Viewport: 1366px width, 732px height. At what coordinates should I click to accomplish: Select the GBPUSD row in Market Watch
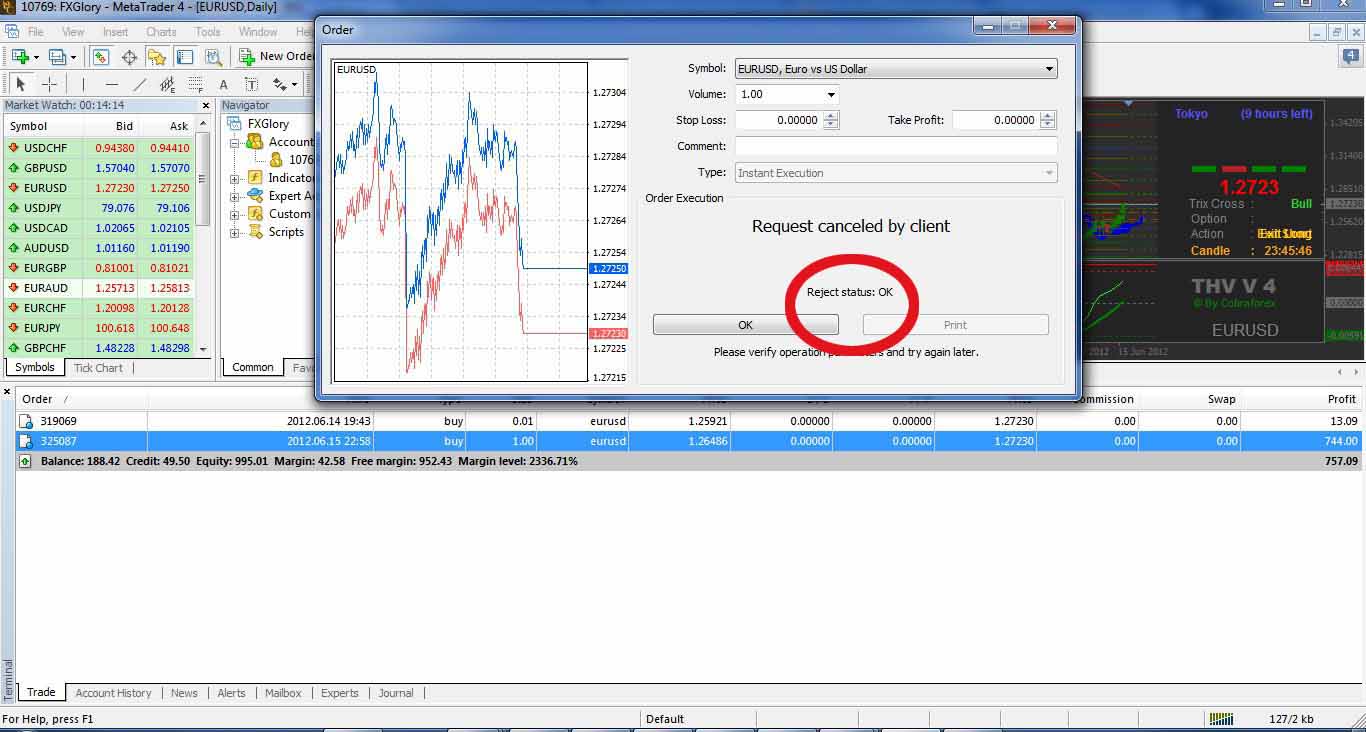pyautogui.click(x=100, y=168)
